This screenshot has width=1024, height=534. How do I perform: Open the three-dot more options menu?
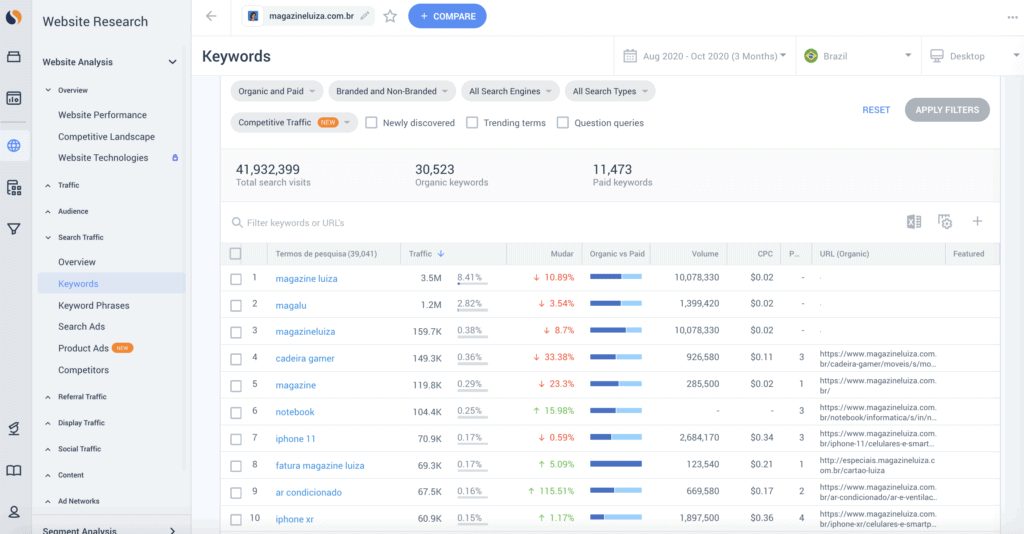1013,18
